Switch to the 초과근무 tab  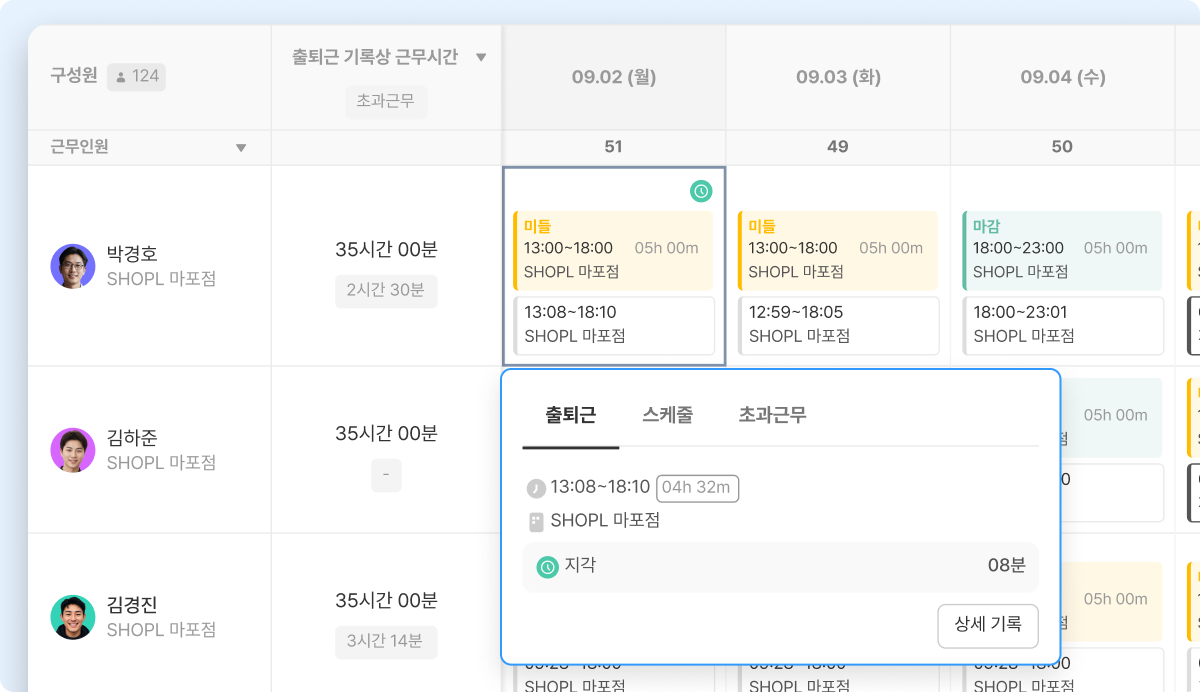pyautogui.click(x=772, y=415)
